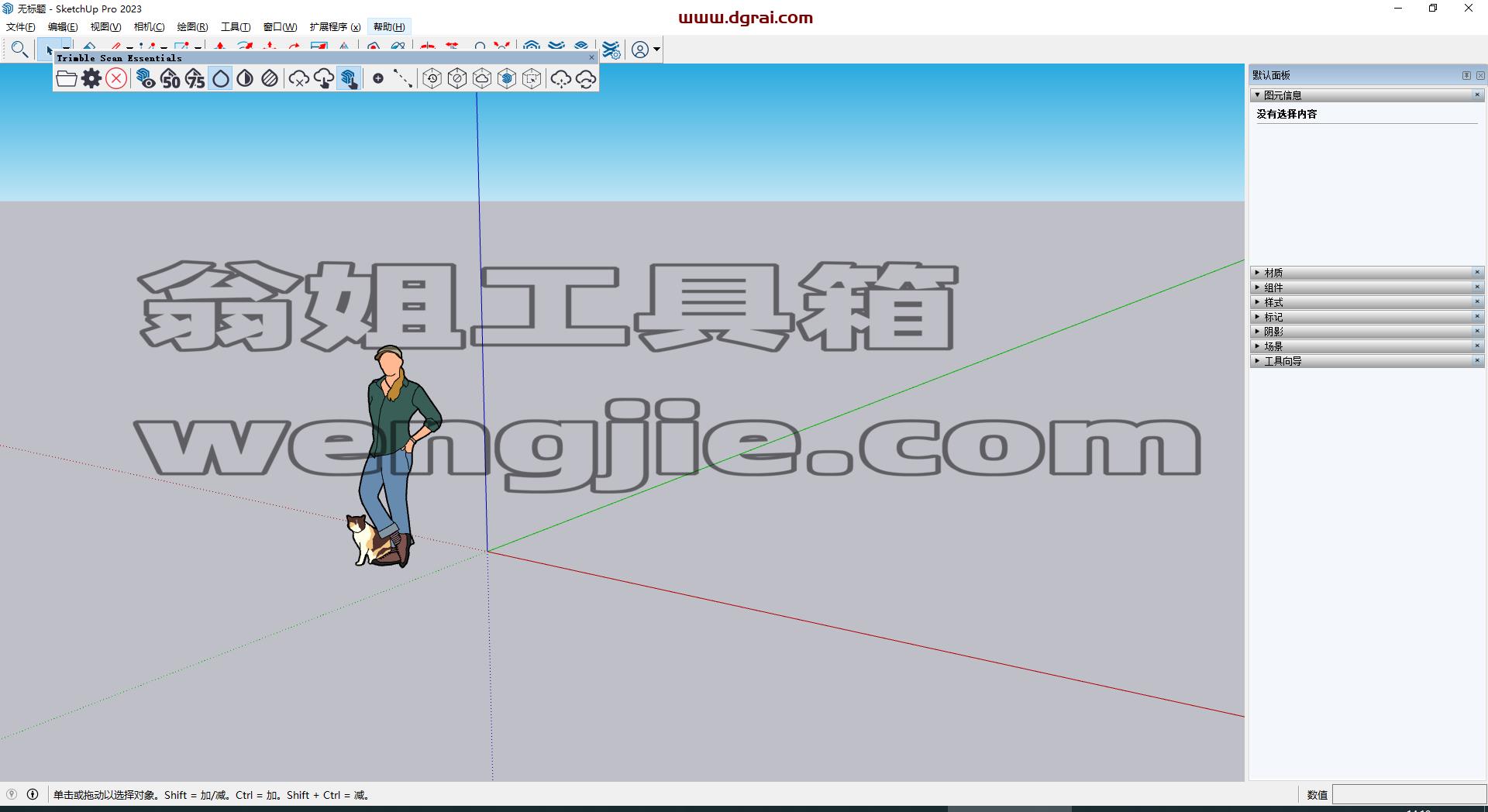Toggle the cube with pointer hand tool
The width and height of the screenshot is (1488, 812).
point(349,78)
